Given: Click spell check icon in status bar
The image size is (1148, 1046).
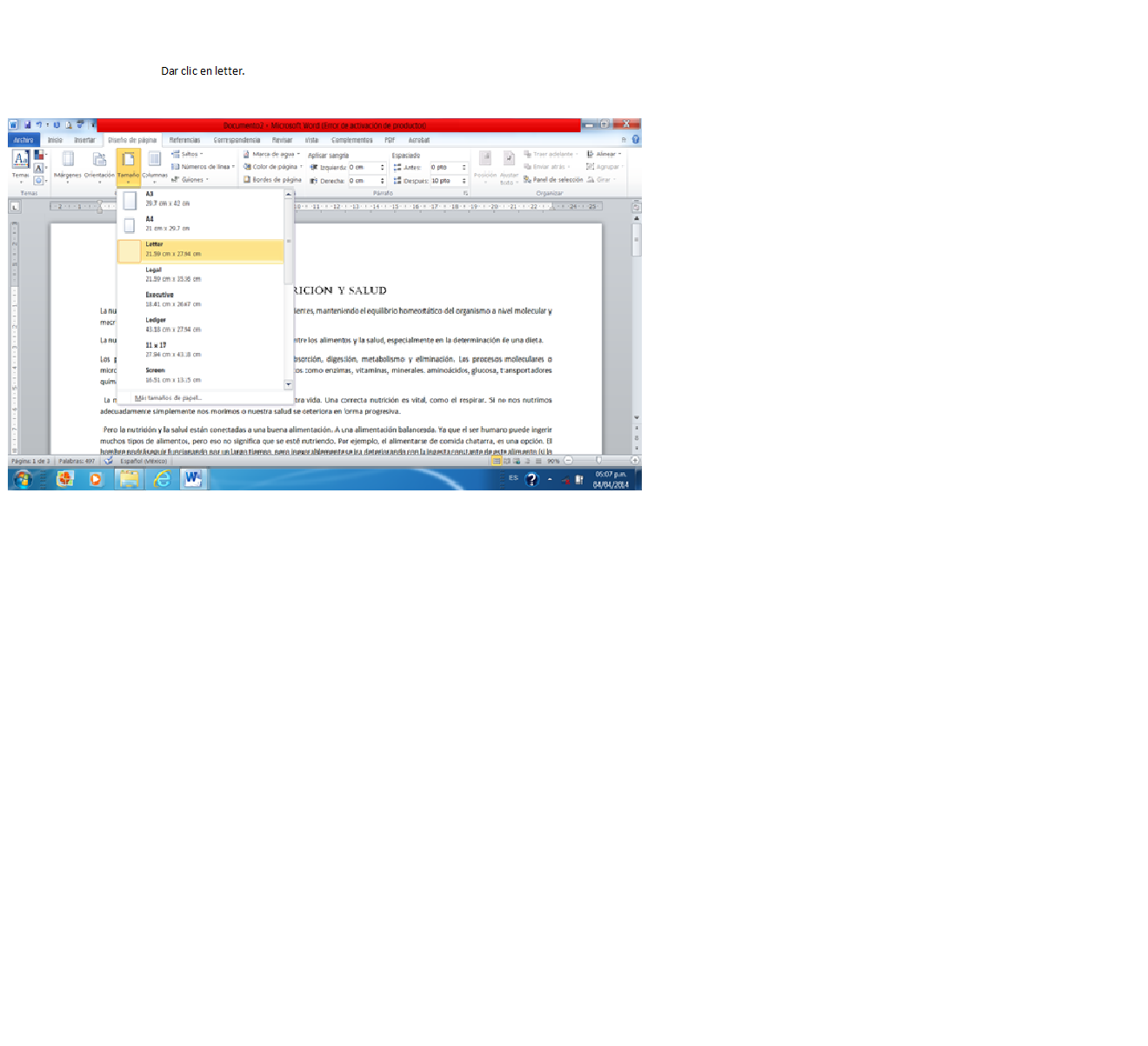Looking at the screenshot, I should click(109, 461).
